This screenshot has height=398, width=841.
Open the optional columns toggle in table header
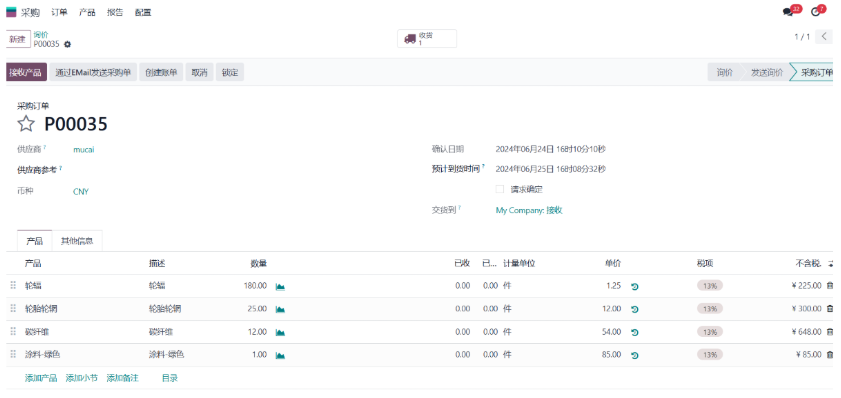tap(831, 263)
